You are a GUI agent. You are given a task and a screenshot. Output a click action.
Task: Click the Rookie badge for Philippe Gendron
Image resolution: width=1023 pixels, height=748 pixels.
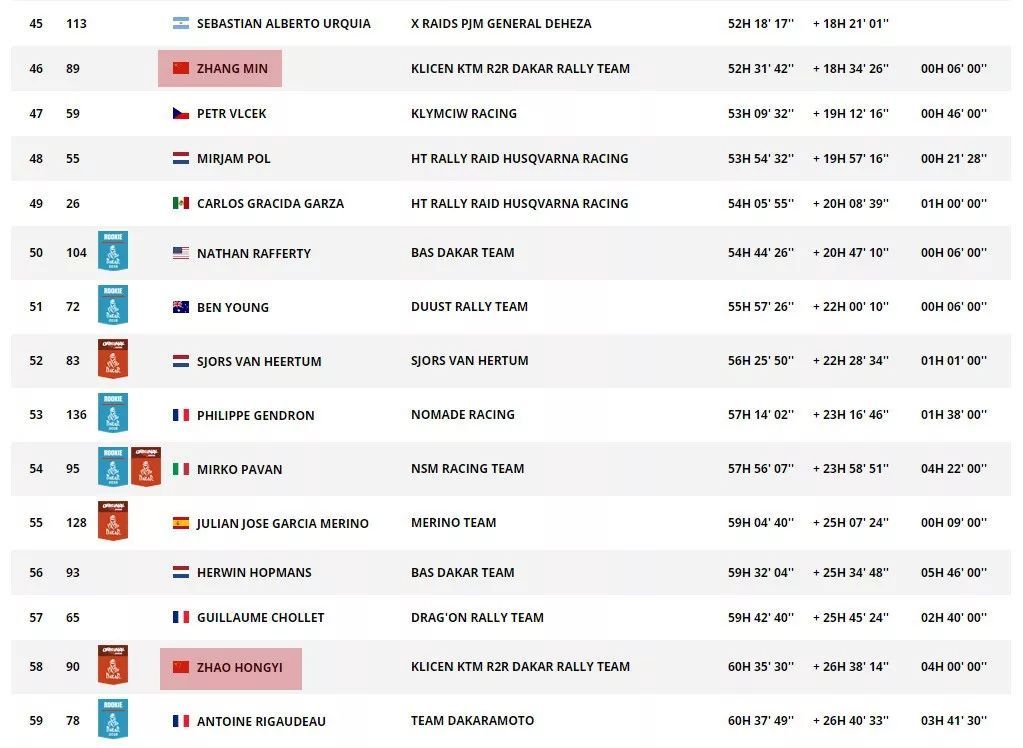[x=113, y=413]
